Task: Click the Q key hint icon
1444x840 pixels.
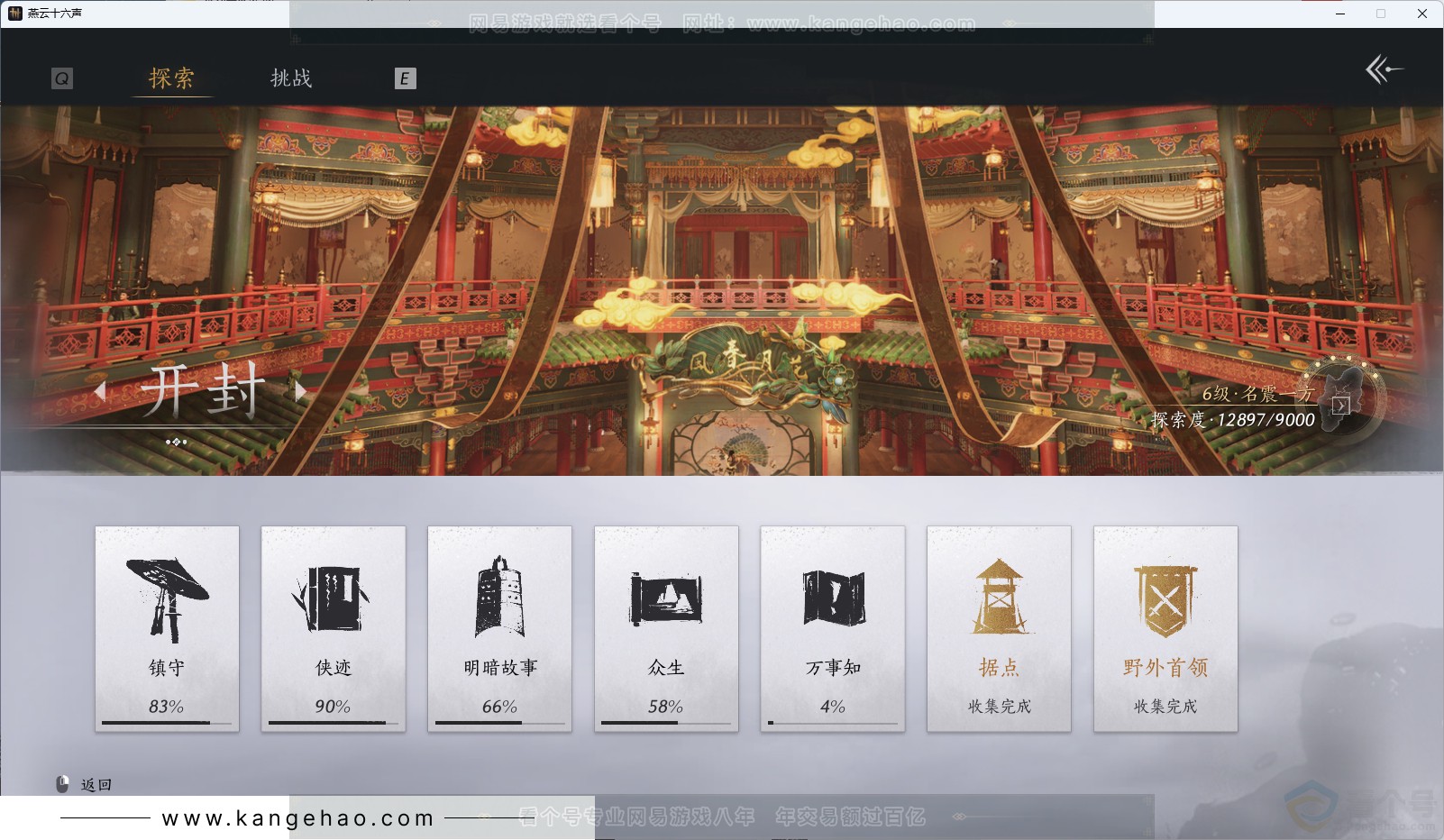Action: [x=62, y=78]
